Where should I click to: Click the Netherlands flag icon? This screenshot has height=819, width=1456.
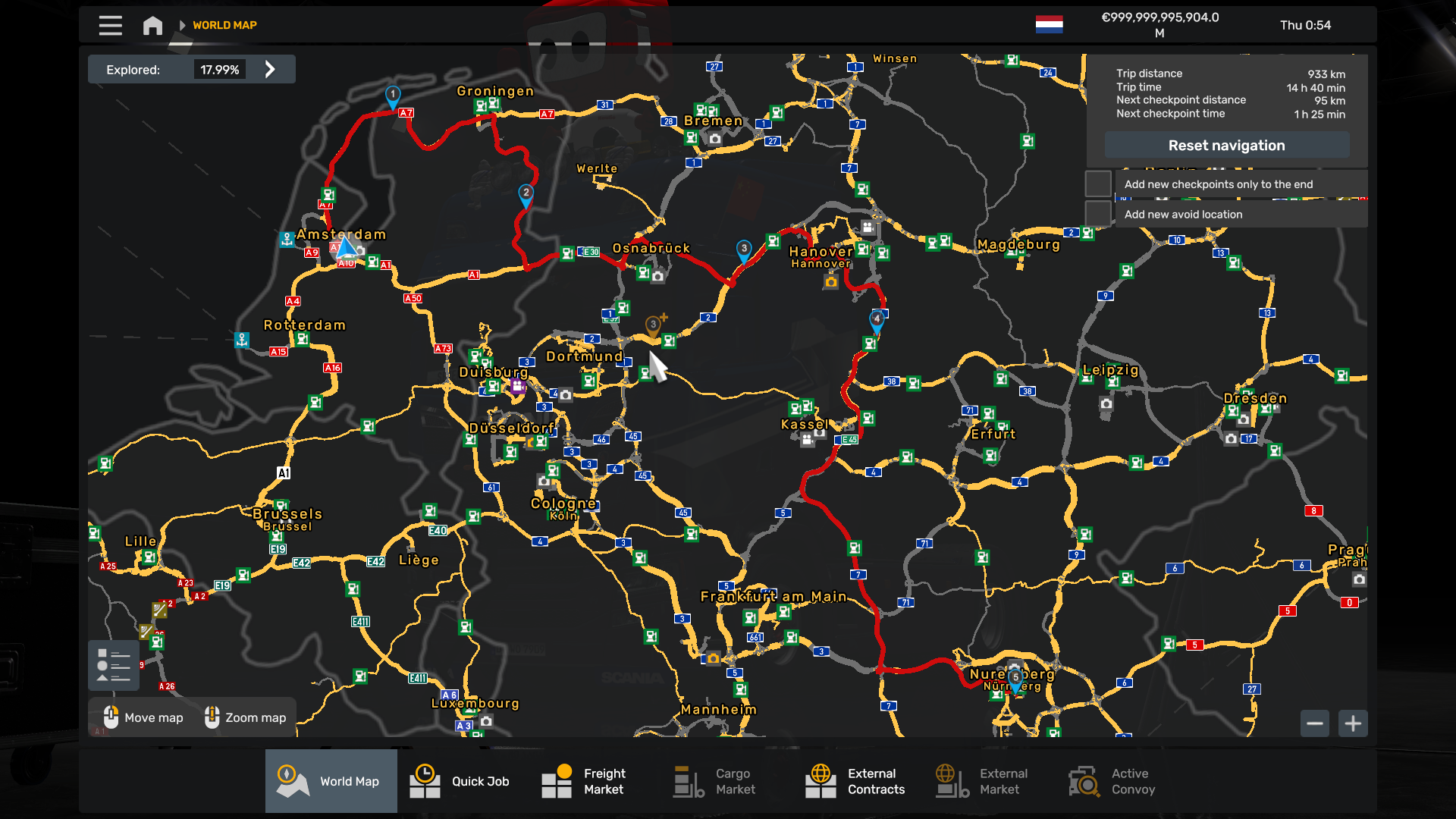click(1049, 24)
